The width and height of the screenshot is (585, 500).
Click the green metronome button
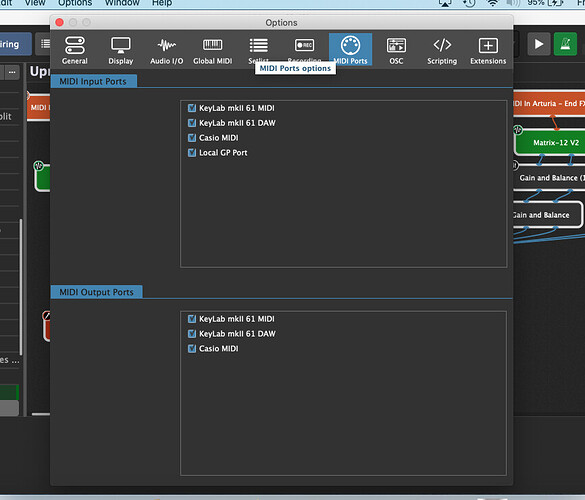coord(565,44)
